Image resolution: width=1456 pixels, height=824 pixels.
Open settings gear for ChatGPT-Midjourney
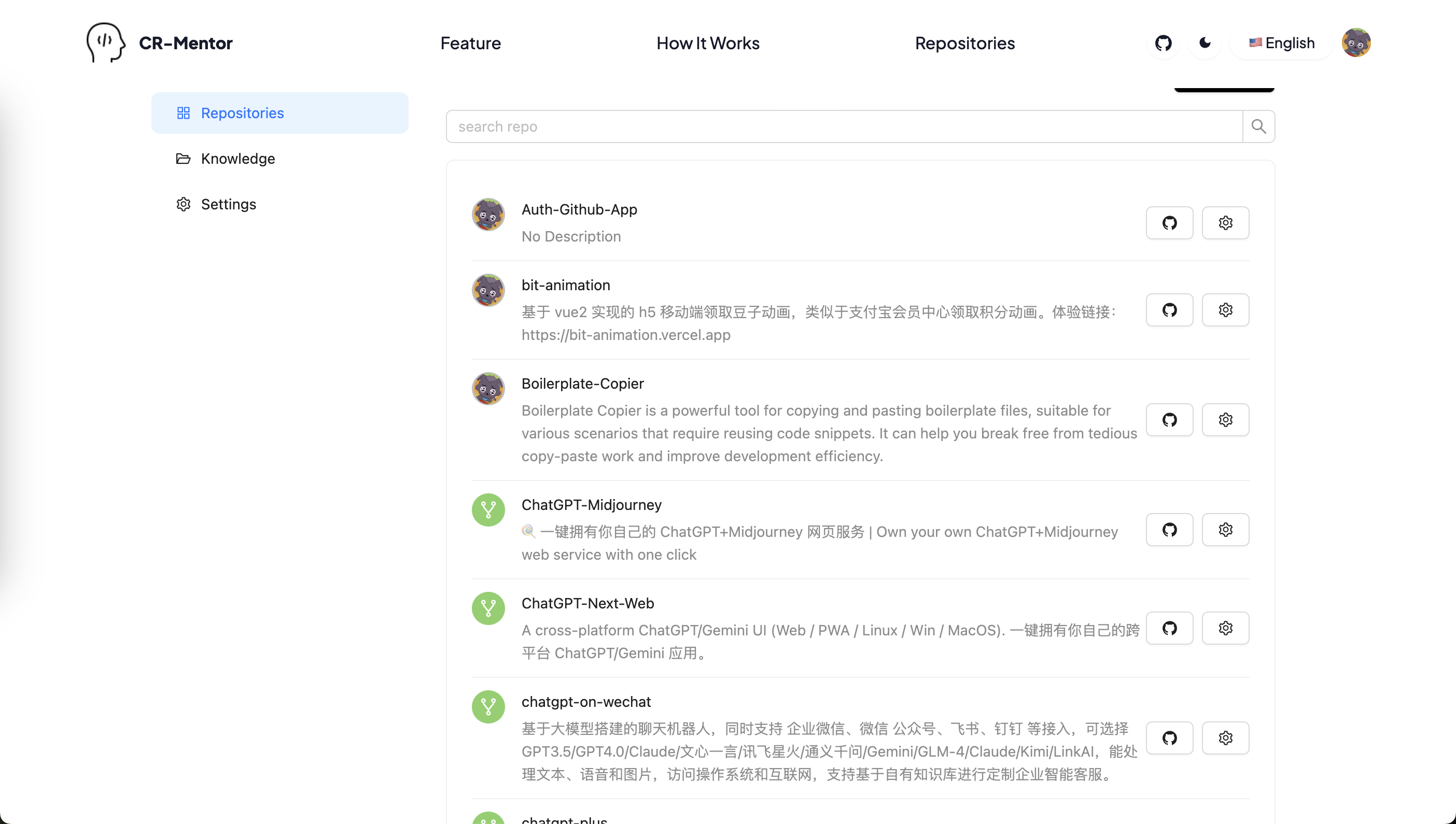pyautogui.click(x=1225, y=529)
